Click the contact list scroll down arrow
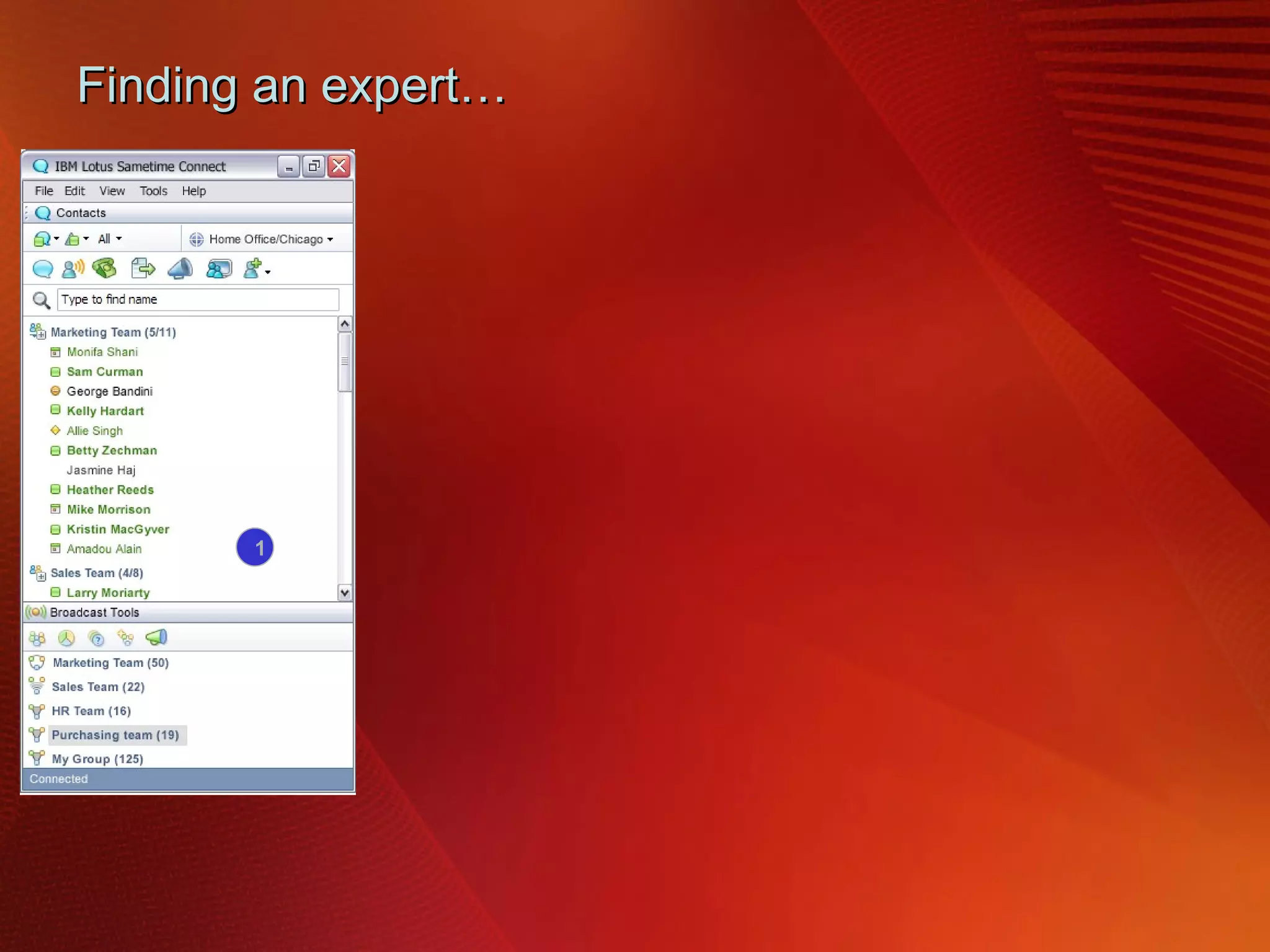The image size is (1270, 952). pyautogui.click(x=345, y=593)
